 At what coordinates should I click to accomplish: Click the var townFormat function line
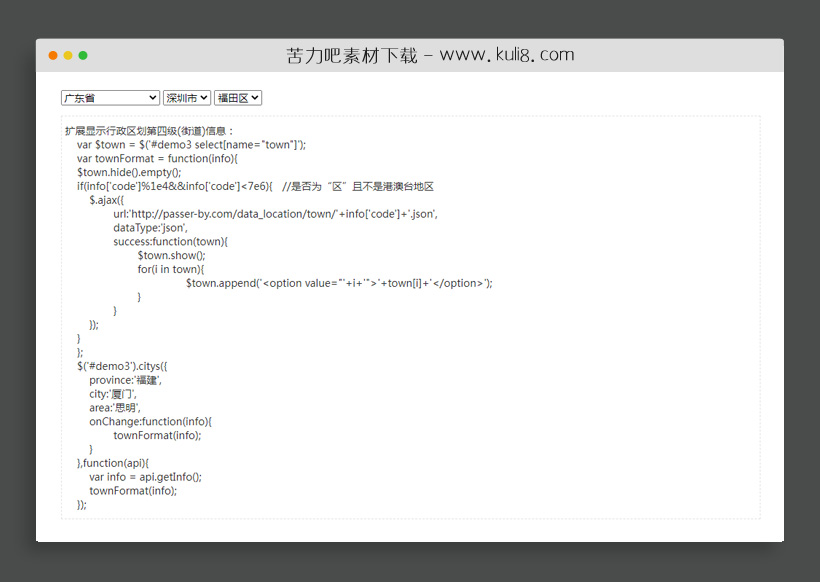pyautogui.click(x=157, y=158)
